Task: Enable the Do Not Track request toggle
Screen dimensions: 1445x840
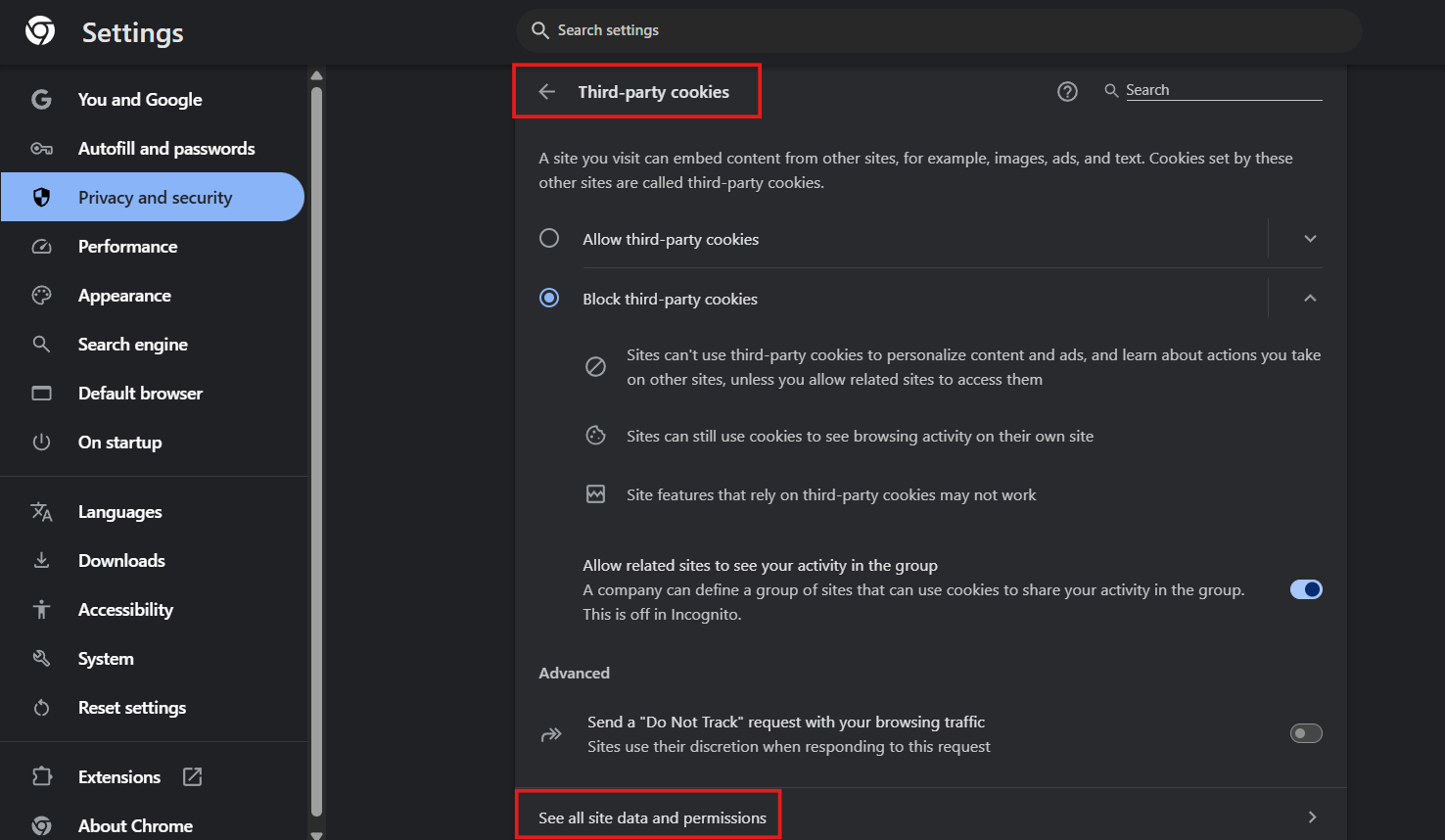Action: tap(1306, 732)
